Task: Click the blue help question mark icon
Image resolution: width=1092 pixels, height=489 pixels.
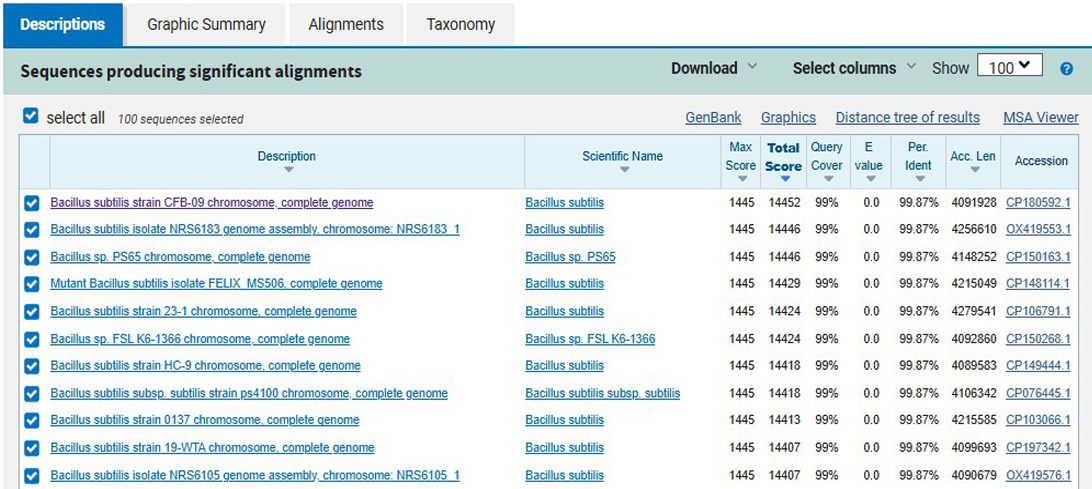Action: pos(1066,69)
